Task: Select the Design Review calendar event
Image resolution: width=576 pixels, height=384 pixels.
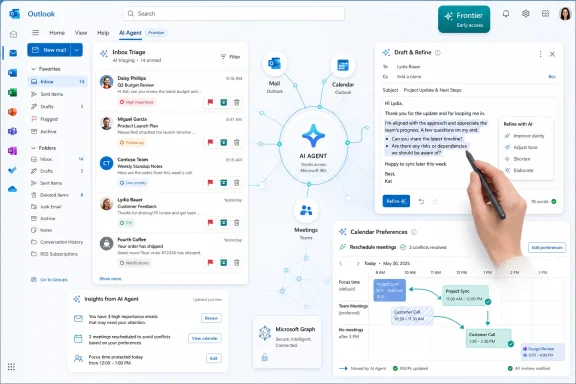Action: (x=543, y=352)
